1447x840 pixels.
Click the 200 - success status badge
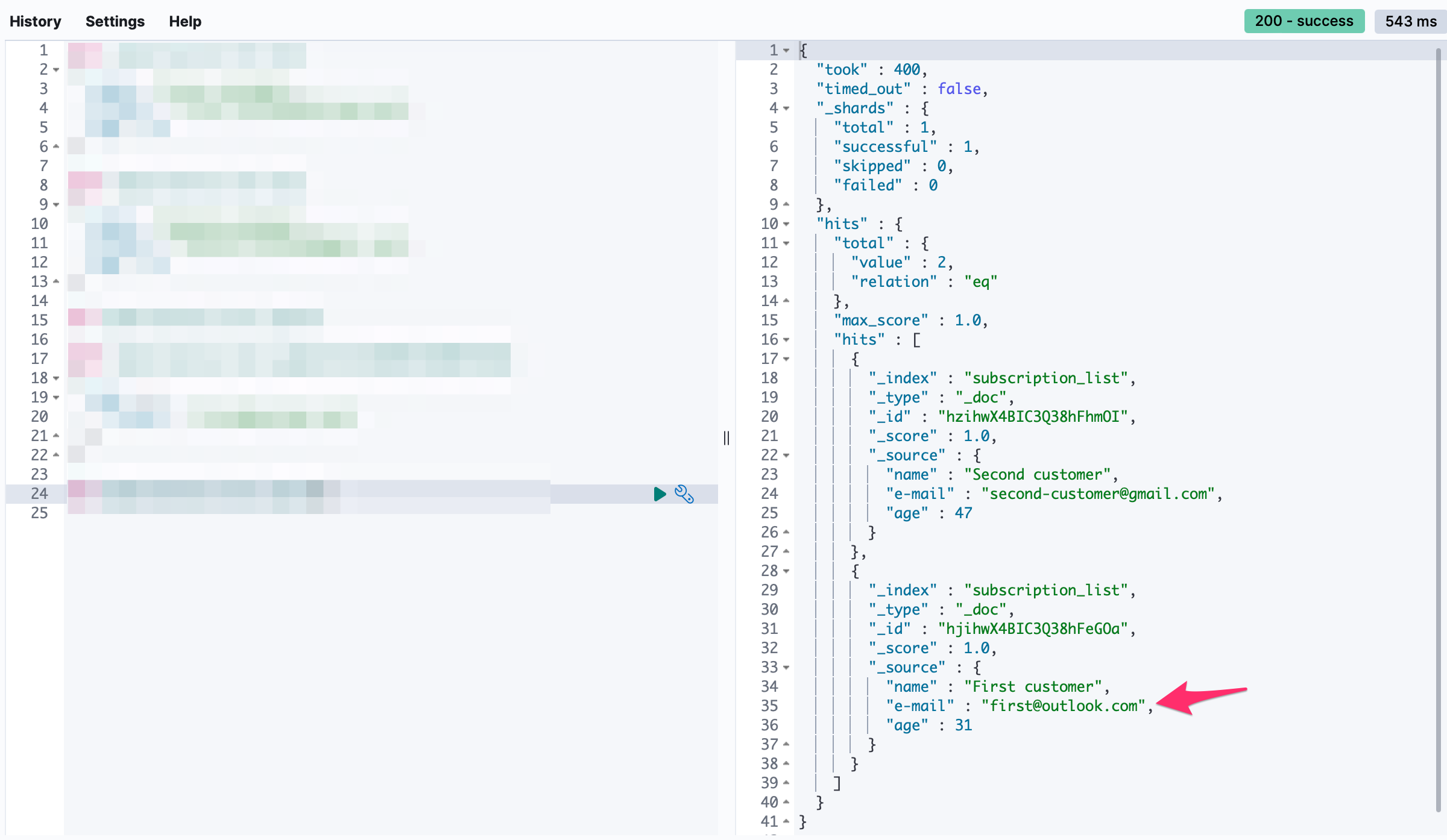[x=1304, y=21]
